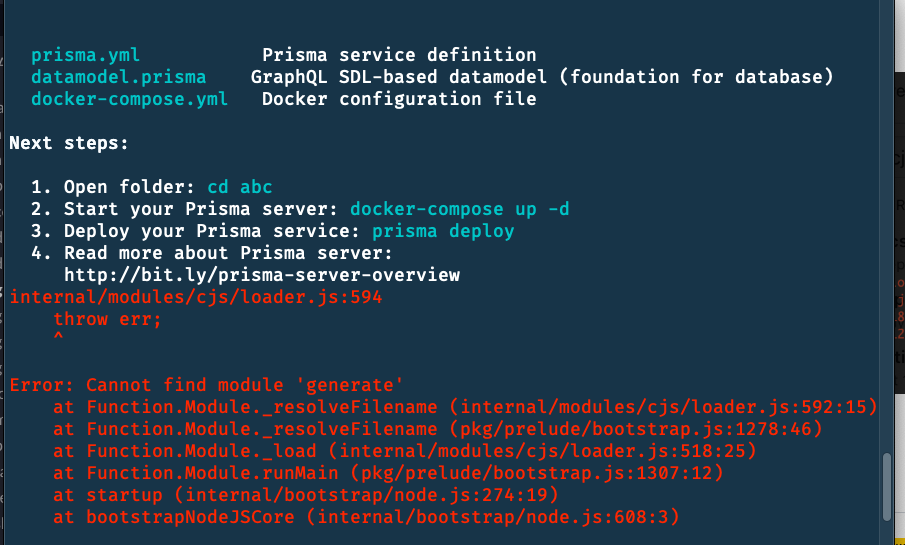Screen dimensions: 905x545
Task: Click the 'cd abc' command text
Action: click(240, 187)
